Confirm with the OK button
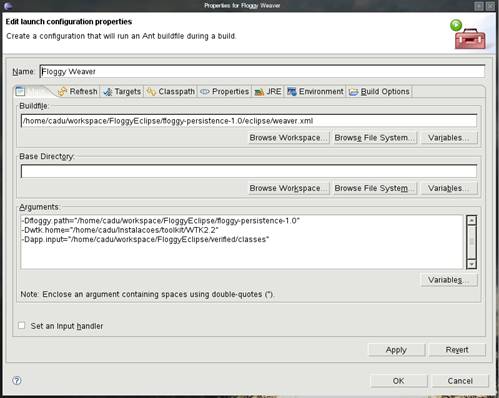Image resolution: width=499 pixels, height=398 pixels. click(x=398, y=381)
